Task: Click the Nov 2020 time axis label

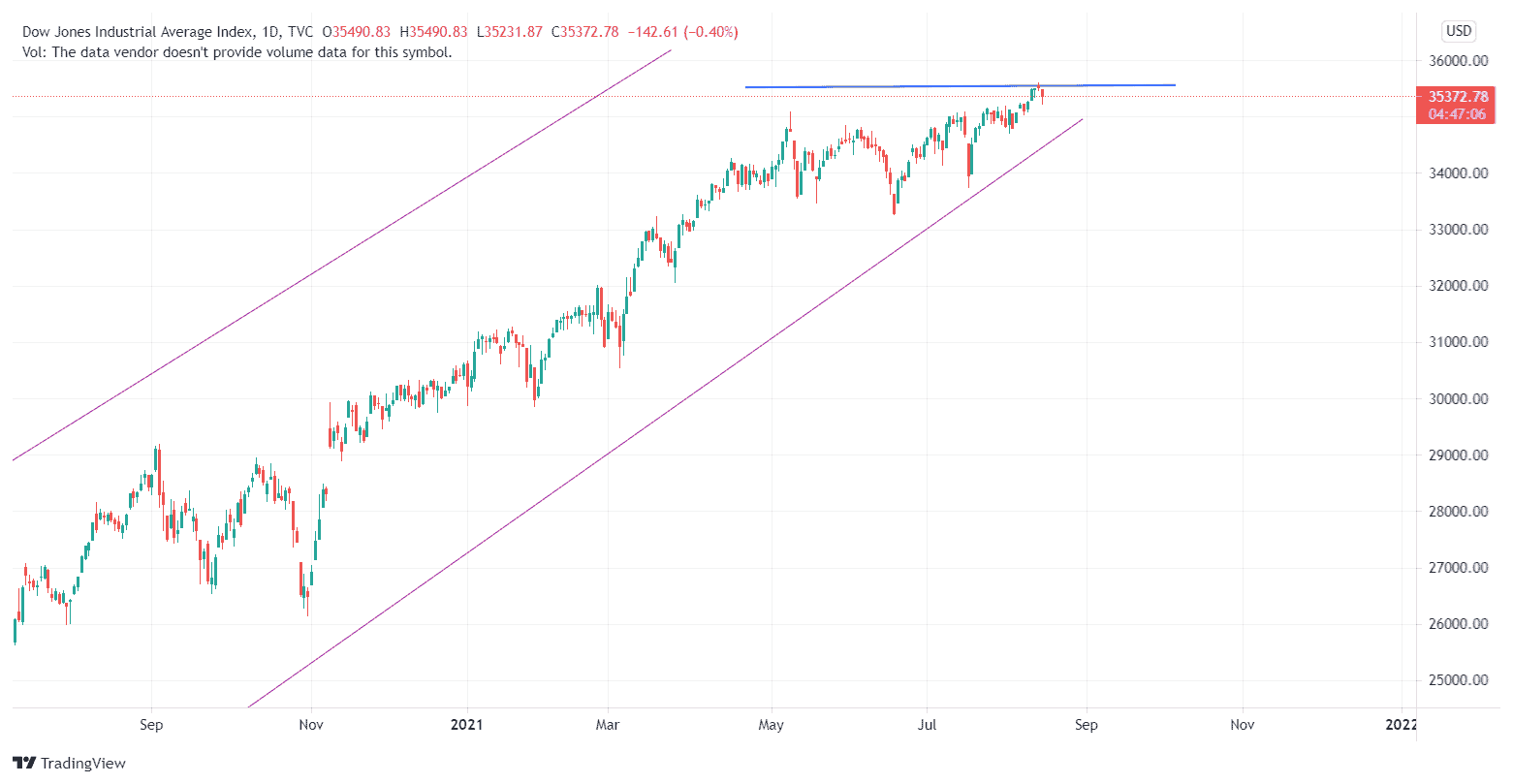Action: pos(311,724)
